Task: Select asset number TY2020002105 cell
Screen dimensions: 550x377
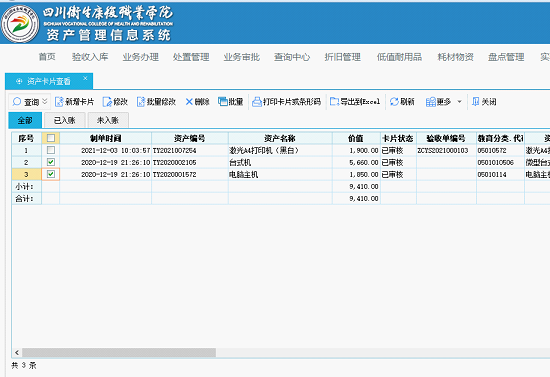Action: (x=190, y=162)
